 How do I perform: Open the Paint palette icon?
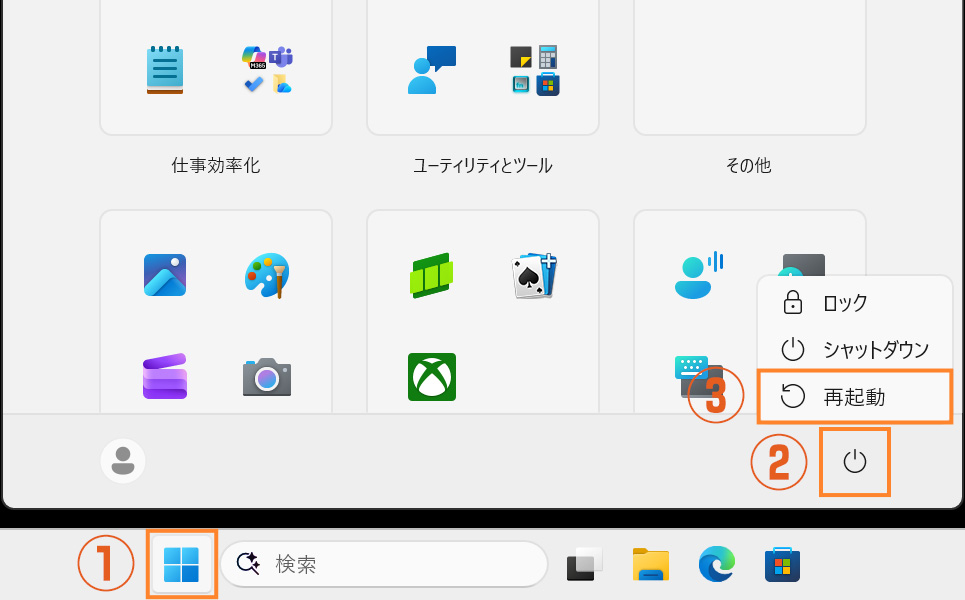point(267,275)
